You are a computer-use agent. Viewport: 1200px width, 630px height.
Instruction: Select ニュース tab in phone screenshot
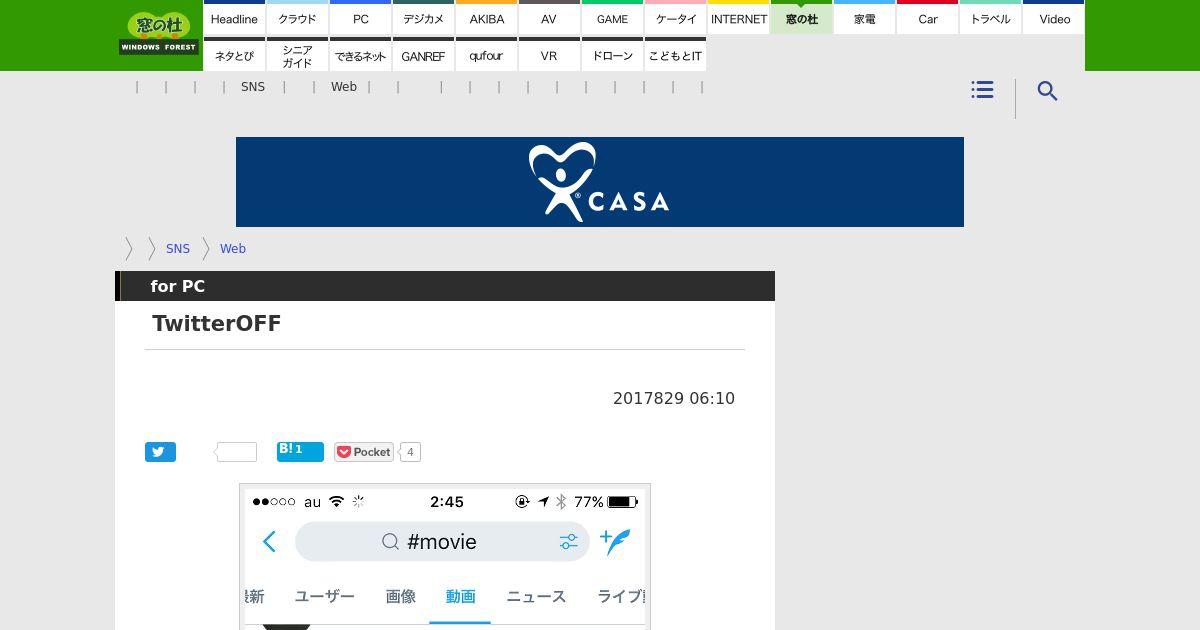click(536, 596)
